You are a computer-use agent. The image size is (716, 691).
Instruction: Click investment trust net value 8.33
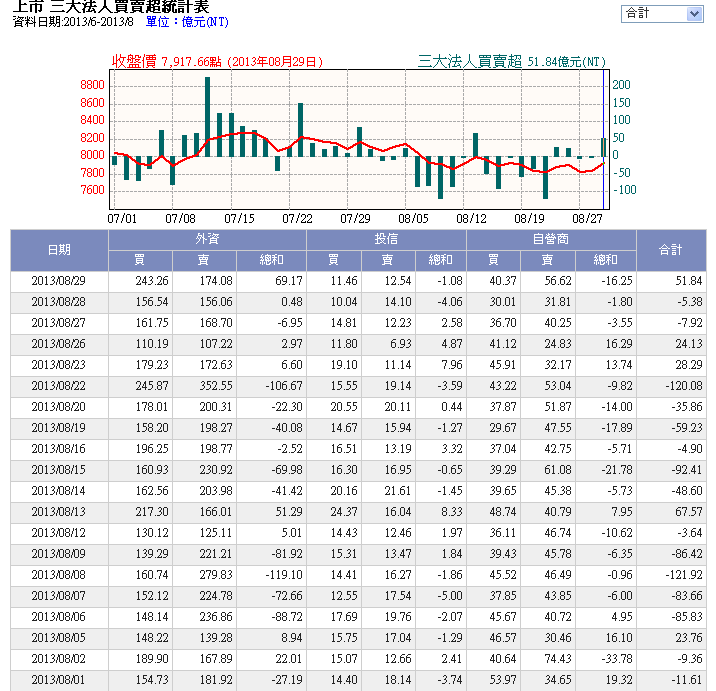coord(452,512)
